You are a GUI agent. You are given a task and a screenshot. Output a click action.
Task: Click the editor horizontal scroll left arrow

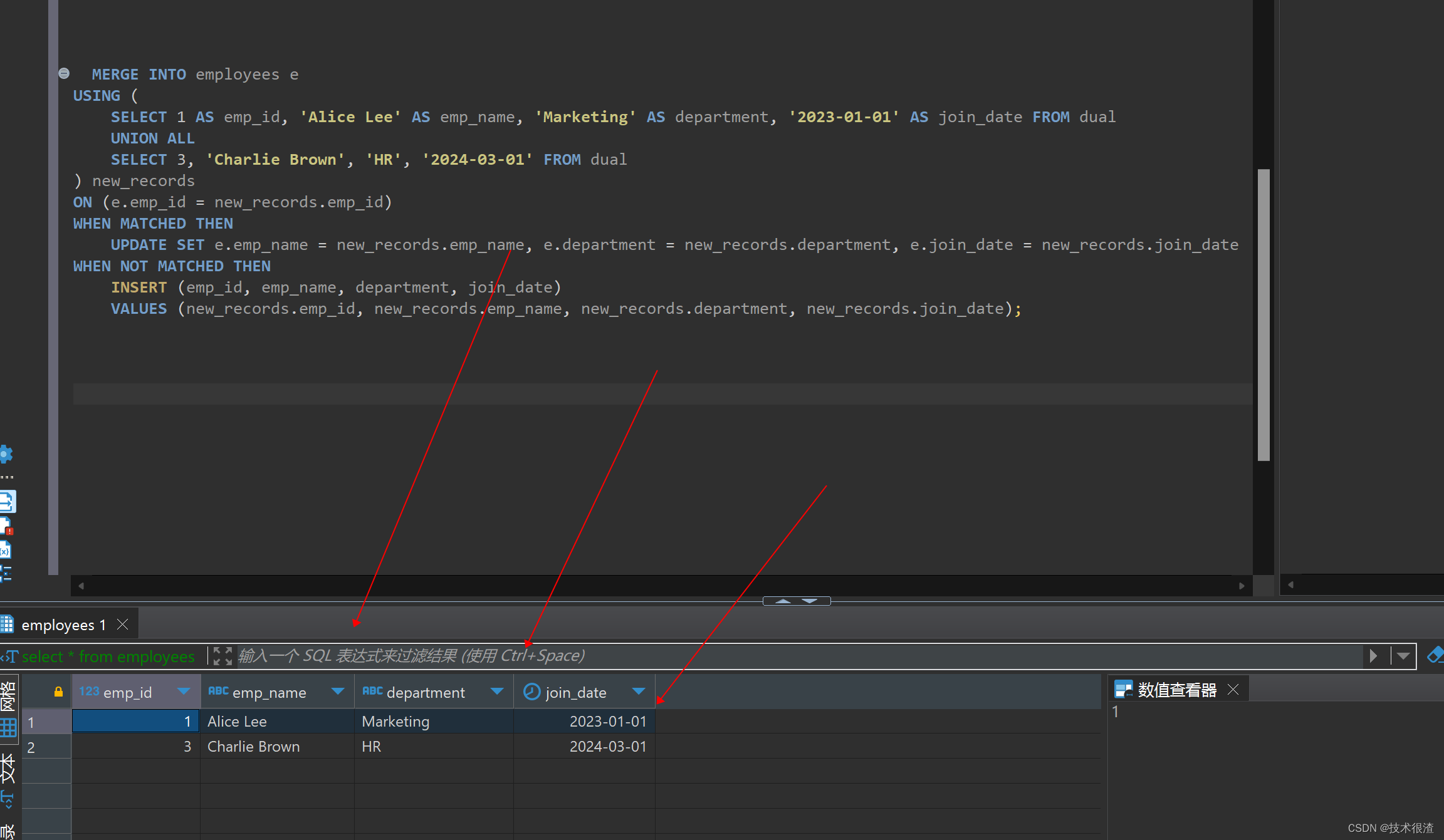click(x=81, y=586)
